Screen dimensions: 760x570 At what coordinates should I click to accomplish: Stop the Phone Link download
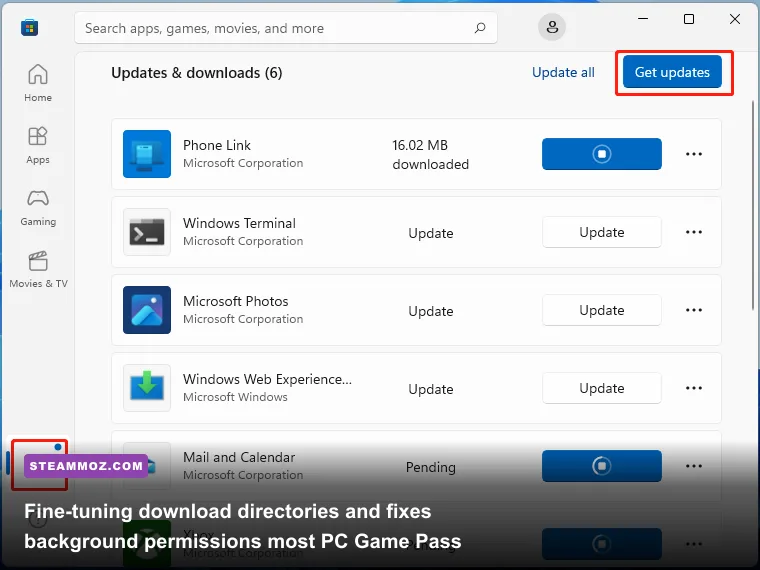click(602, 154)
